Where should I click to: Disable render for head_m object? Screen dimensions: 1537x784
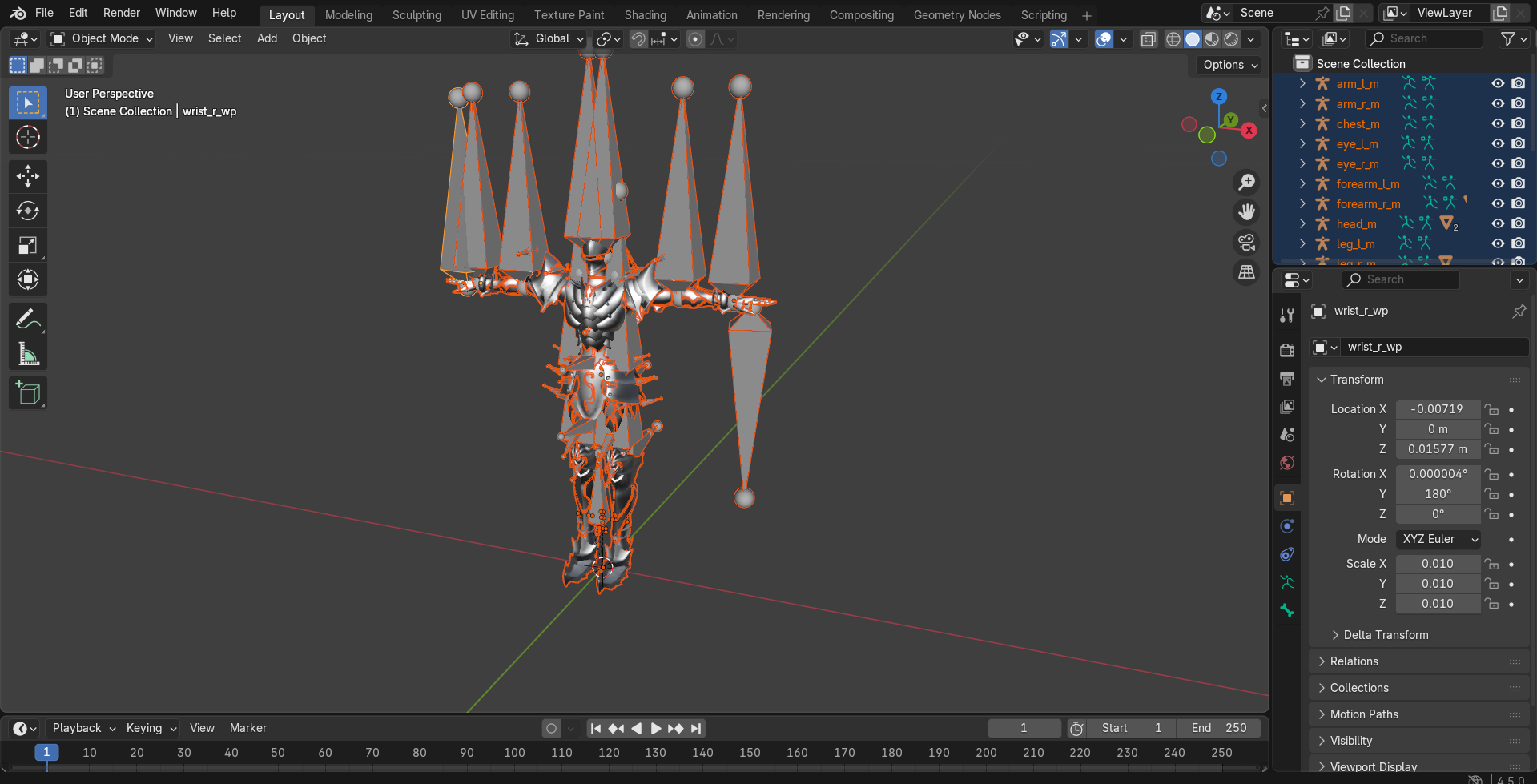click(x=1518, y=223)
